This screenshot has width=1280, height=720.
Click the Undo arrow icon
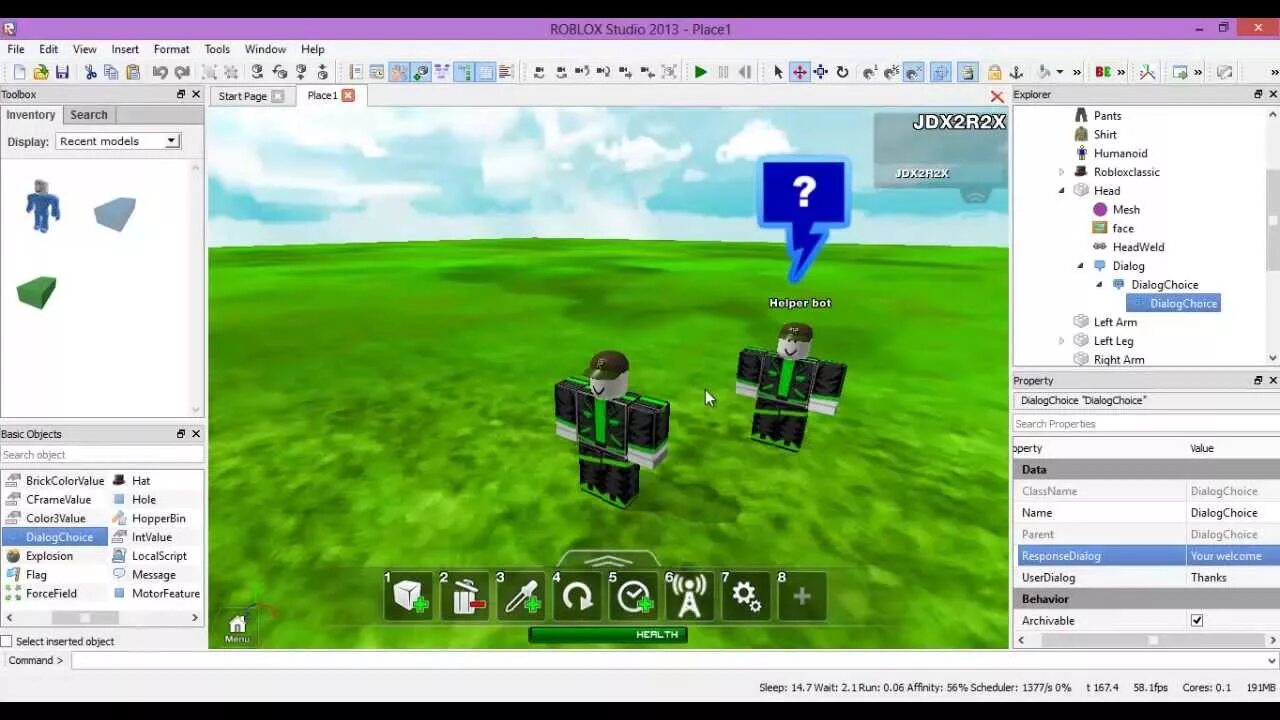160,72
